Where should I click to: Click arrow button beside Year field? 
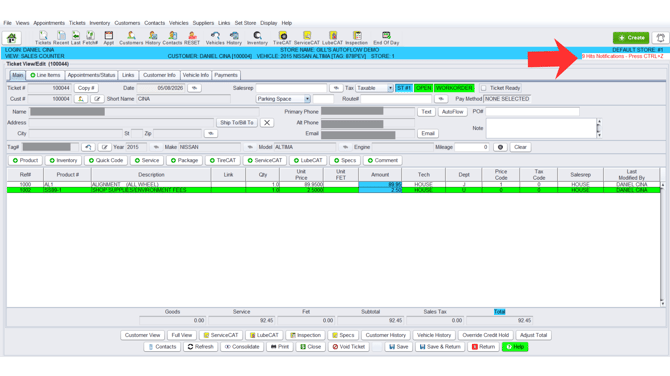156,147
